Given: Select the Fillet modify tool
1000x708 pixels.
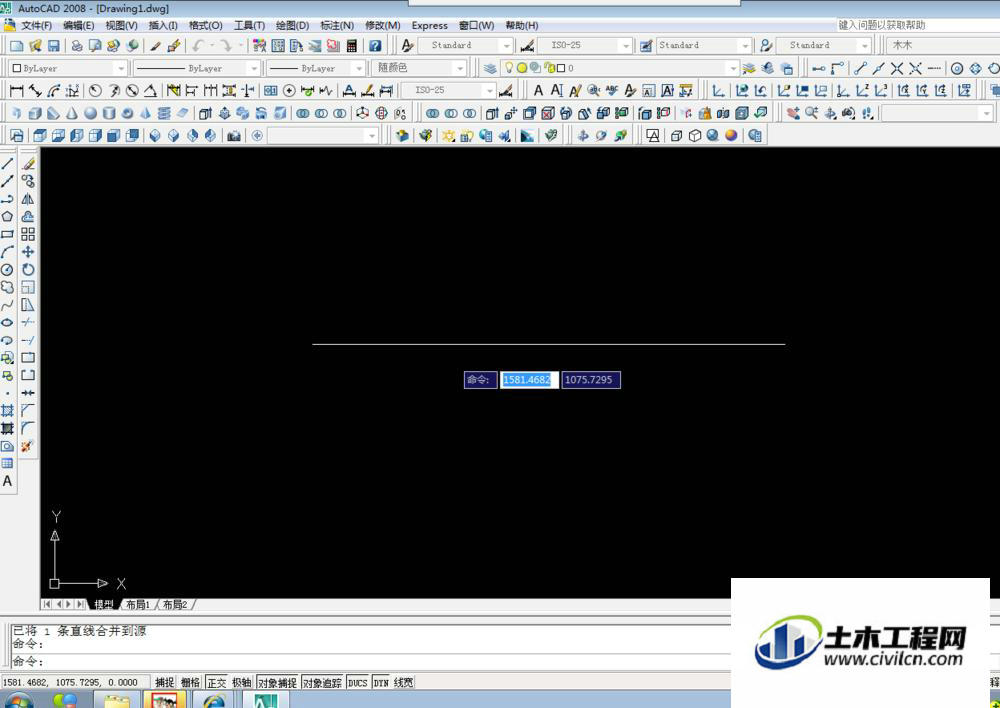Looking at the screenshot, I should (x=28, y=428).
